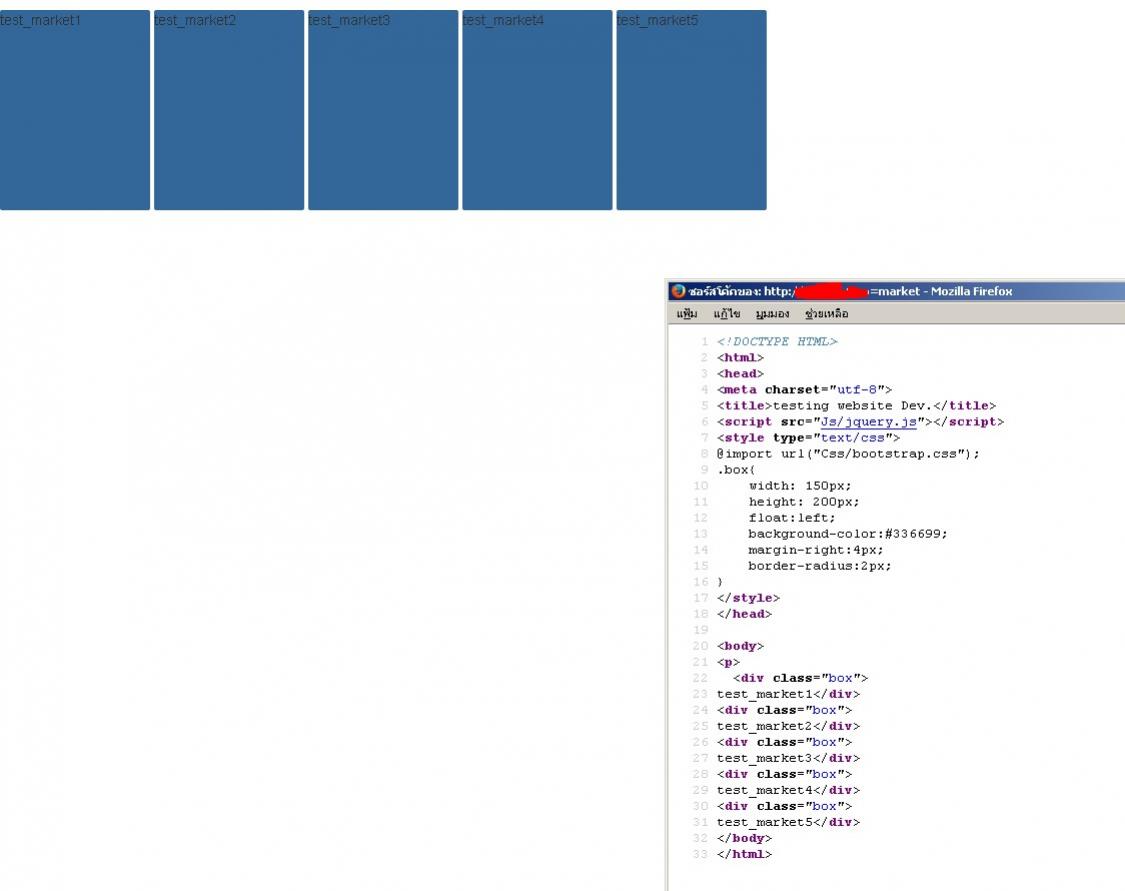This screenshot has height=891, width=1125.
Task: Open the ช่วยเหลือ (Help) menu
Action: click(827, 314)
